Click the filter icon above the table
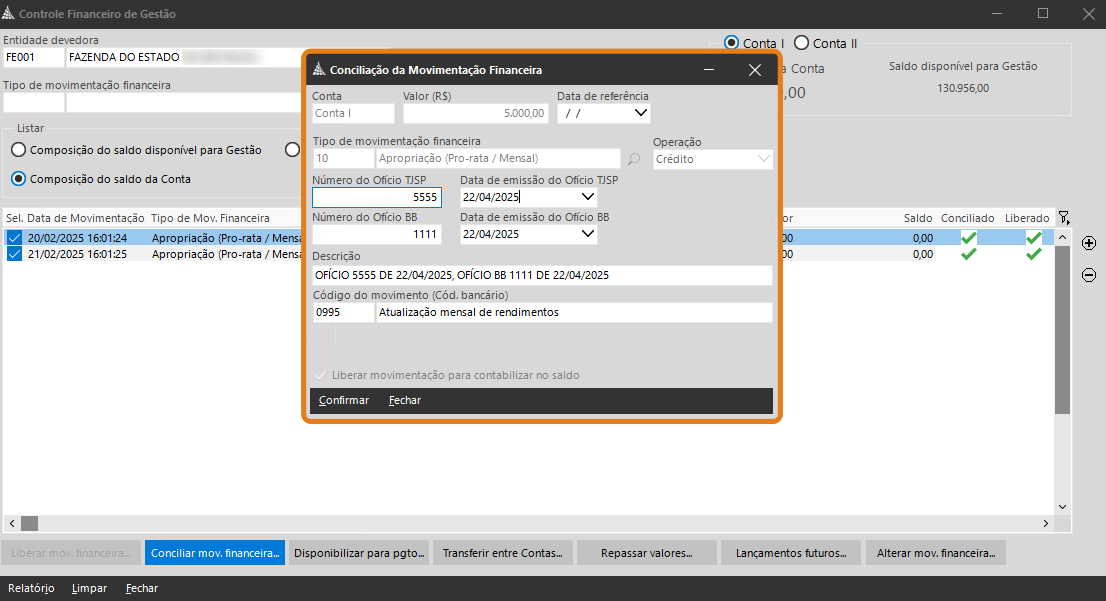Screen dimensions: 1106x601 [x=1064, y=218]
